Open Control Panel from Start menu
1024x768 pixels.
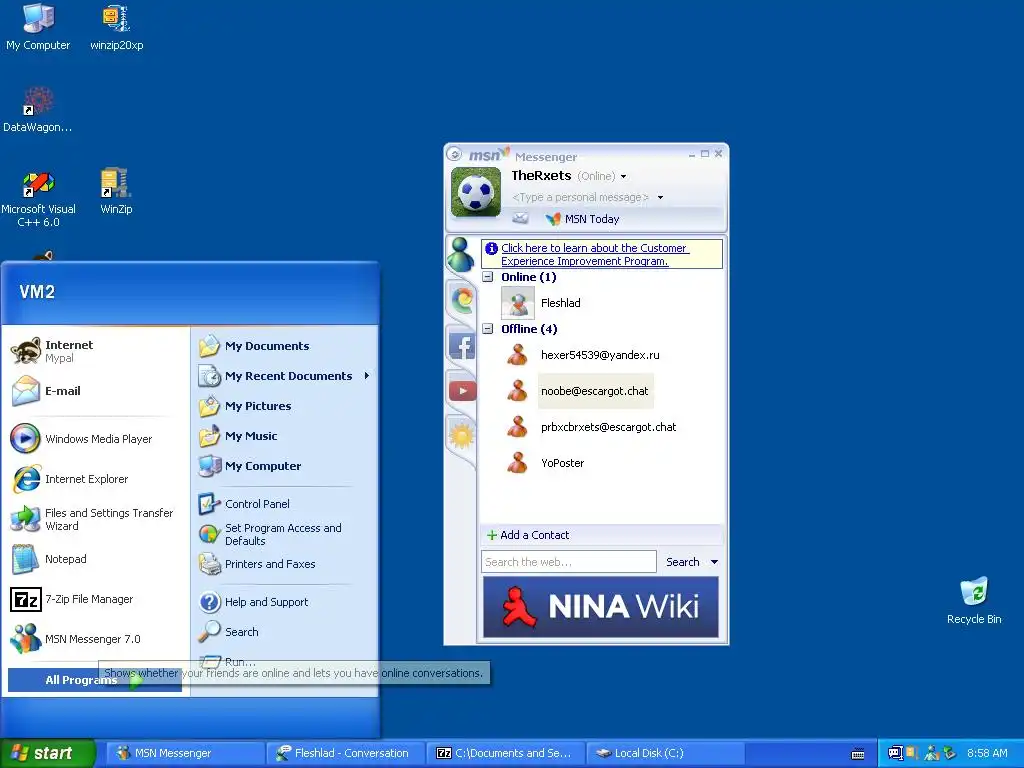pyautogui.click(x=284, y=504)
